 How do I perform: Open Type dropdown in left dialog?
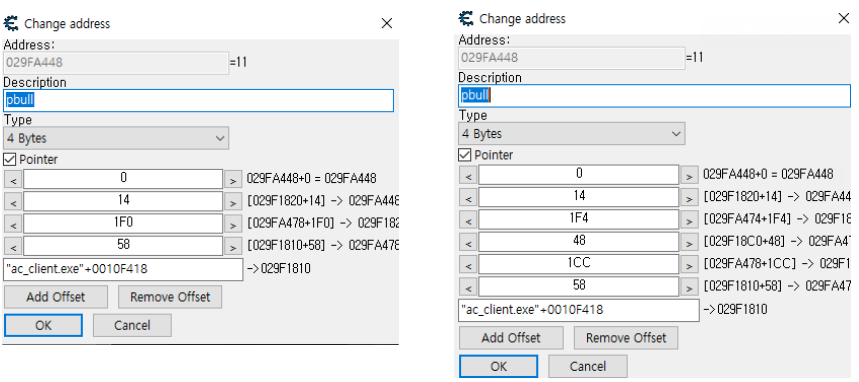click(116, 138)
